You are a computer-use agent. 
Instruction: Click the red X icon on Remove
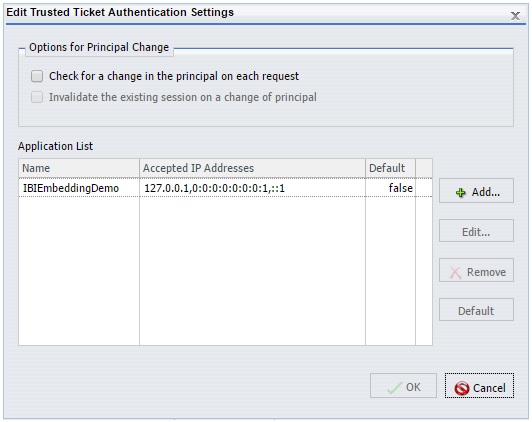pos(455,272)
